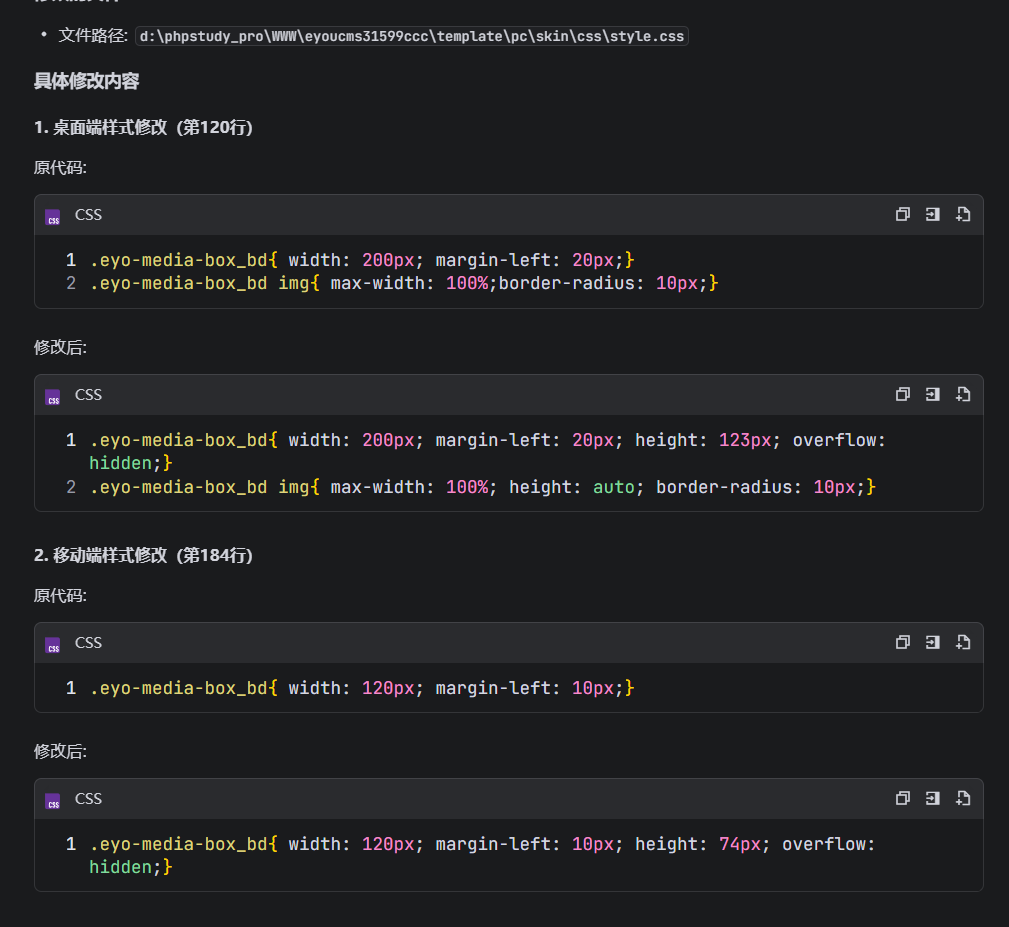Click the border-radius line in first code block
The image size is (1009, 927).
coord(404,284)
